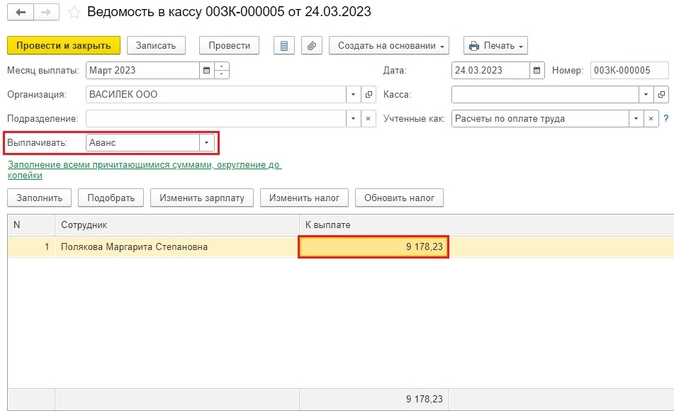Select row number 1 cell
Image resolution: width=674 pixels, height=415 pixels.
point(31,247)
